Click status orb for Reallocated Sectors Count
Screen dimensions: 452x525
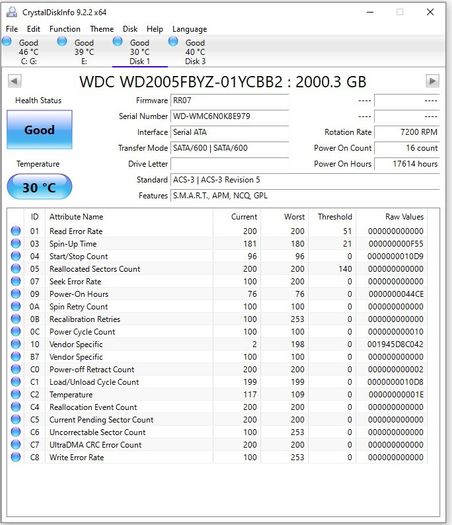[x=16, y=269]
